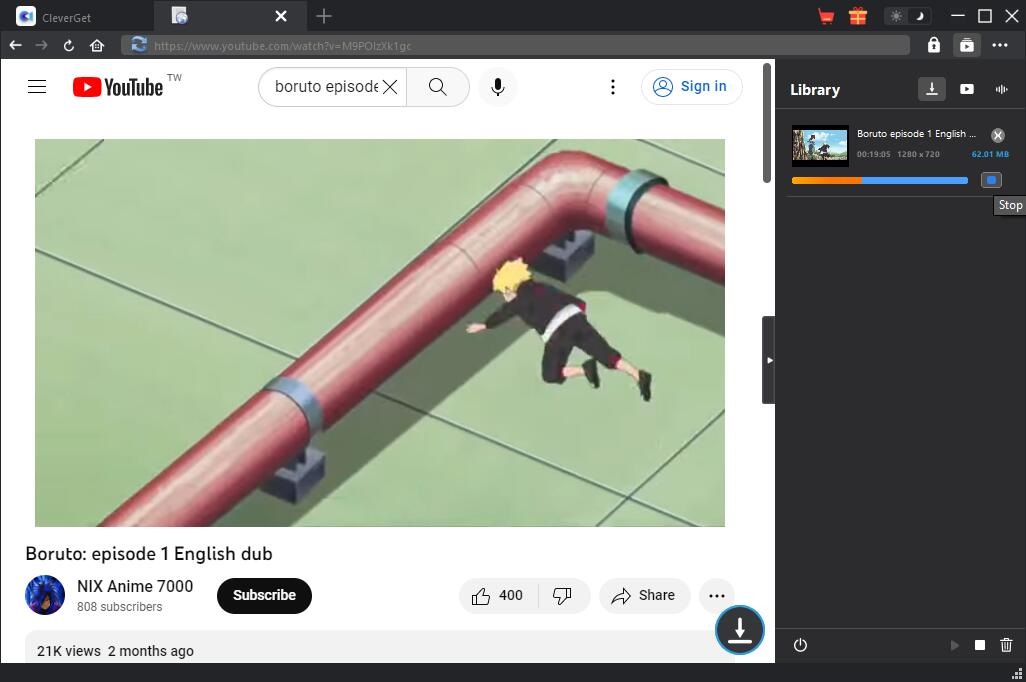Open the shopping cart icon
Viewport: 1026px width, 682px height.
coord(826,16)
